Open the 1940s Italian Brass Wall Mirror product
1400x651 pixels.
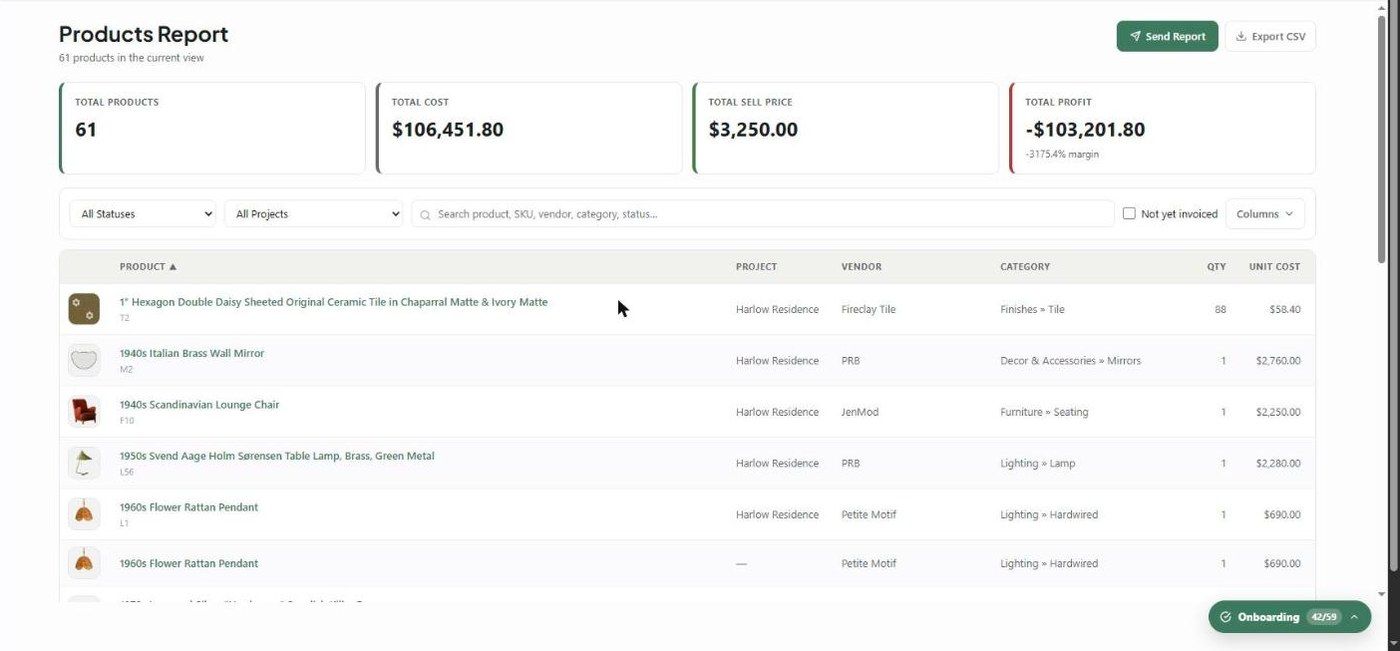[x=192, y=353]
